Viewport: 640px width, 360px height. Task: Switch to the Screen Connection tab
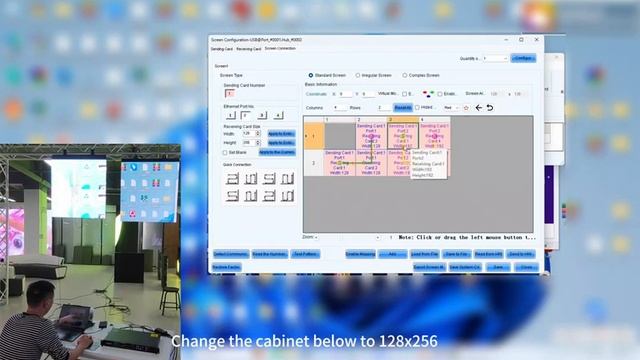tap(280, 49)
